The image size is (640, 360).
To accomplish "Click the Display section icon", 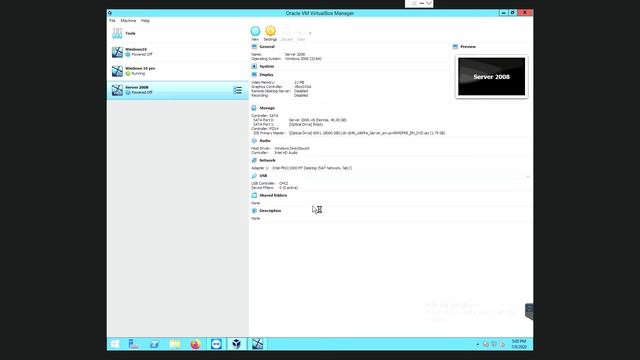I will pyautogui.click(x=254, y=75).
